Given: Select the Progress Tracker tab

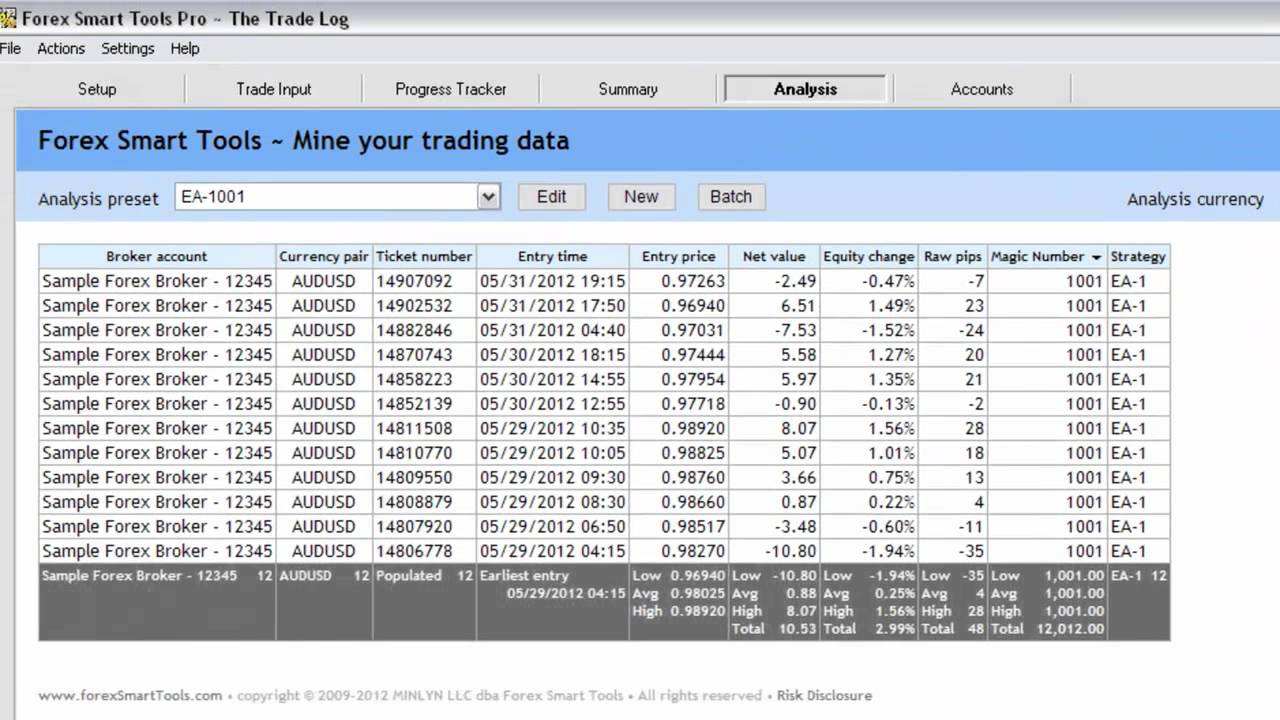Looking at the screenshot, I should (x=451, y=89).
